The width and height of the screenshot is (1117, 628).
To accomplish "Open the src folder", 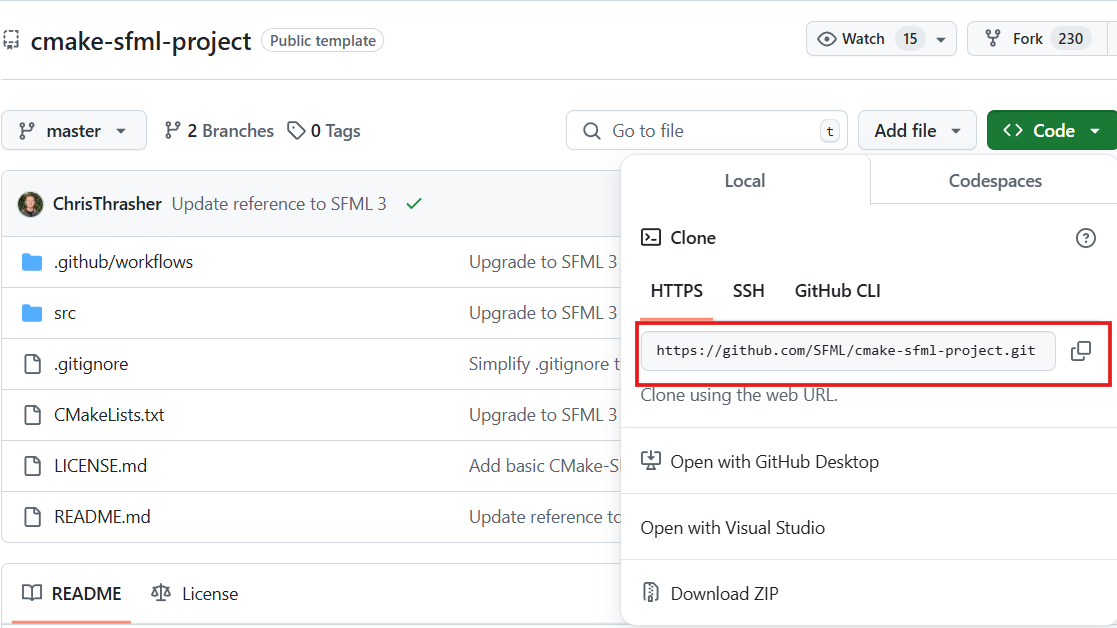I will point(65,313).
